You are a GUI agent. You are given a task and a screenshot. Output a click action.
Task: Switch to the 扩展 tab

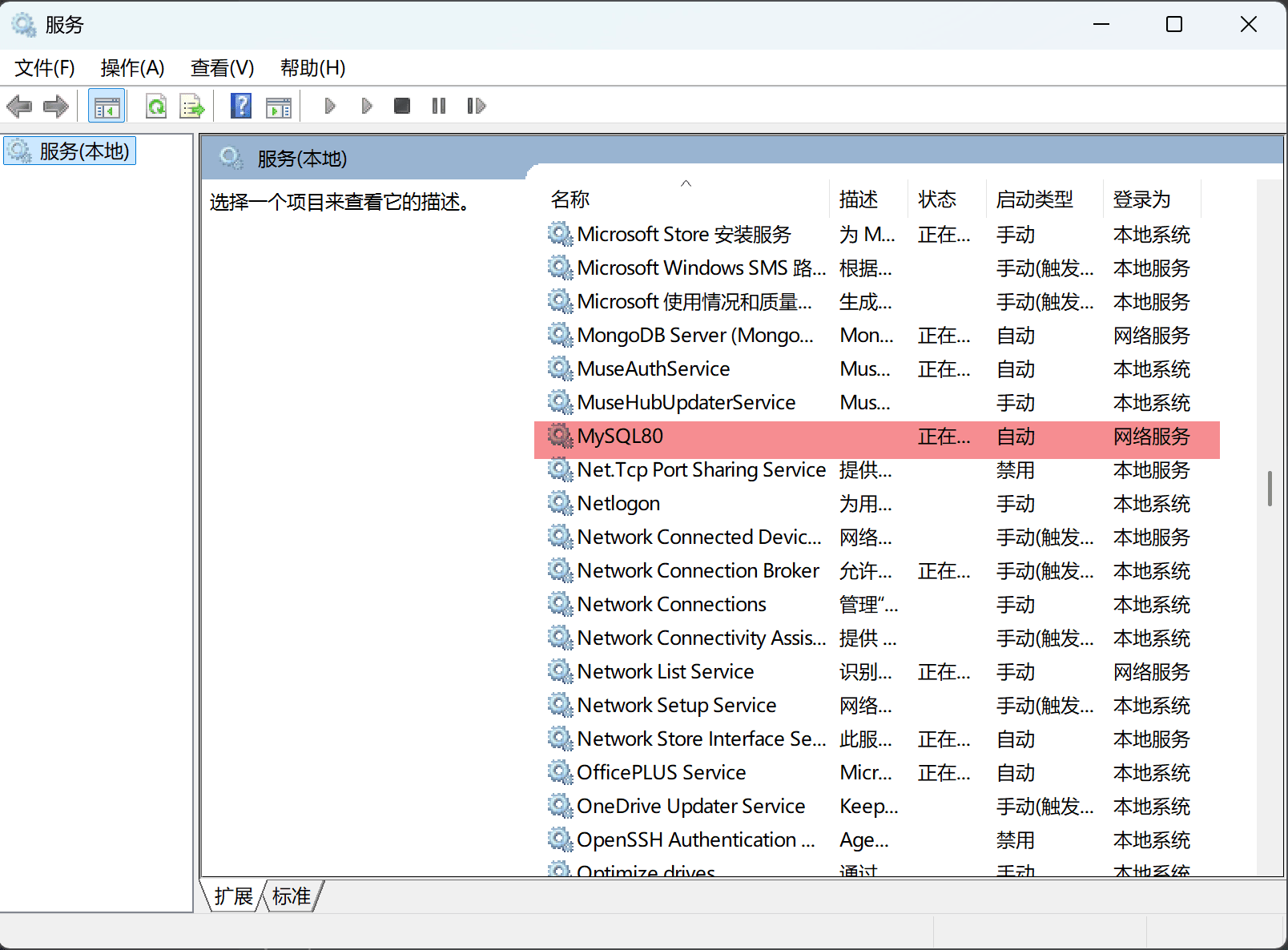tap(233, 896)
